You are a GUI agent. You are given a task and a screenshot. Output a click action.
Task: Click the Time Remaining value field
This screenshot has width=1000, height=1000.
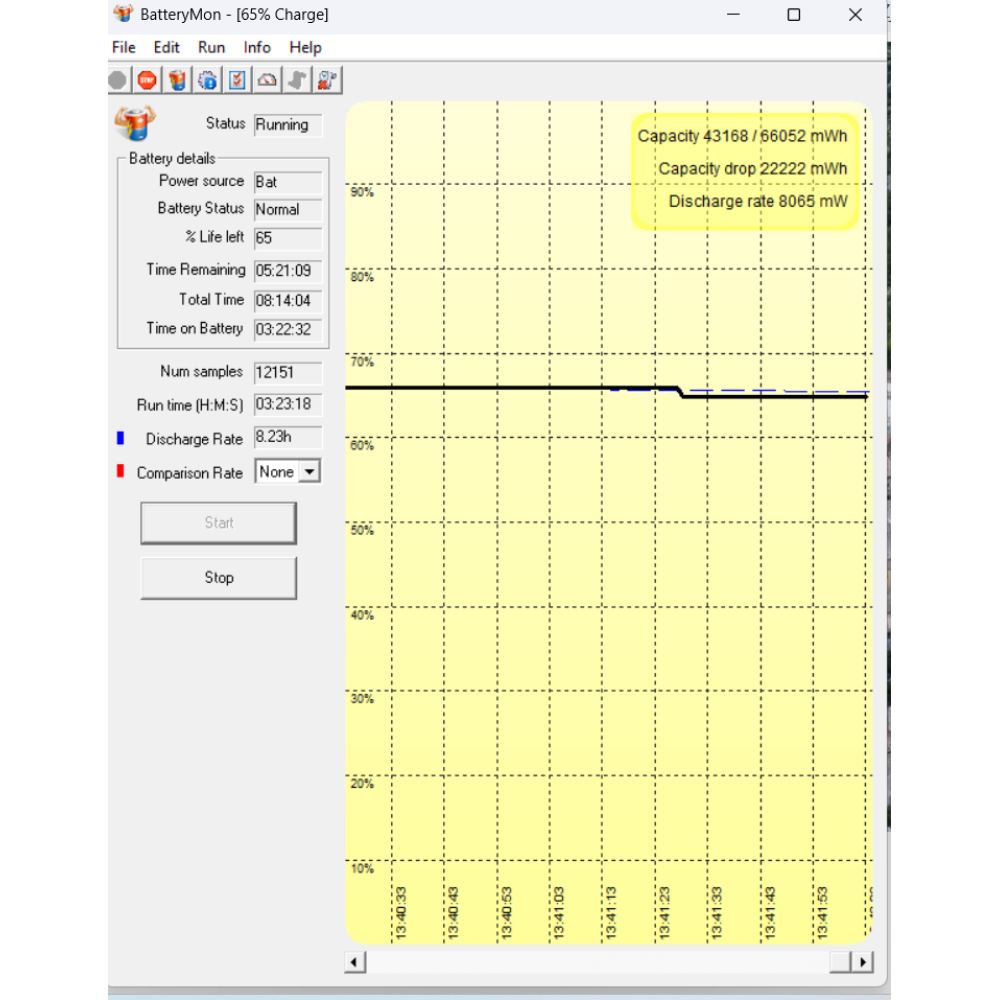pos(288,270)
